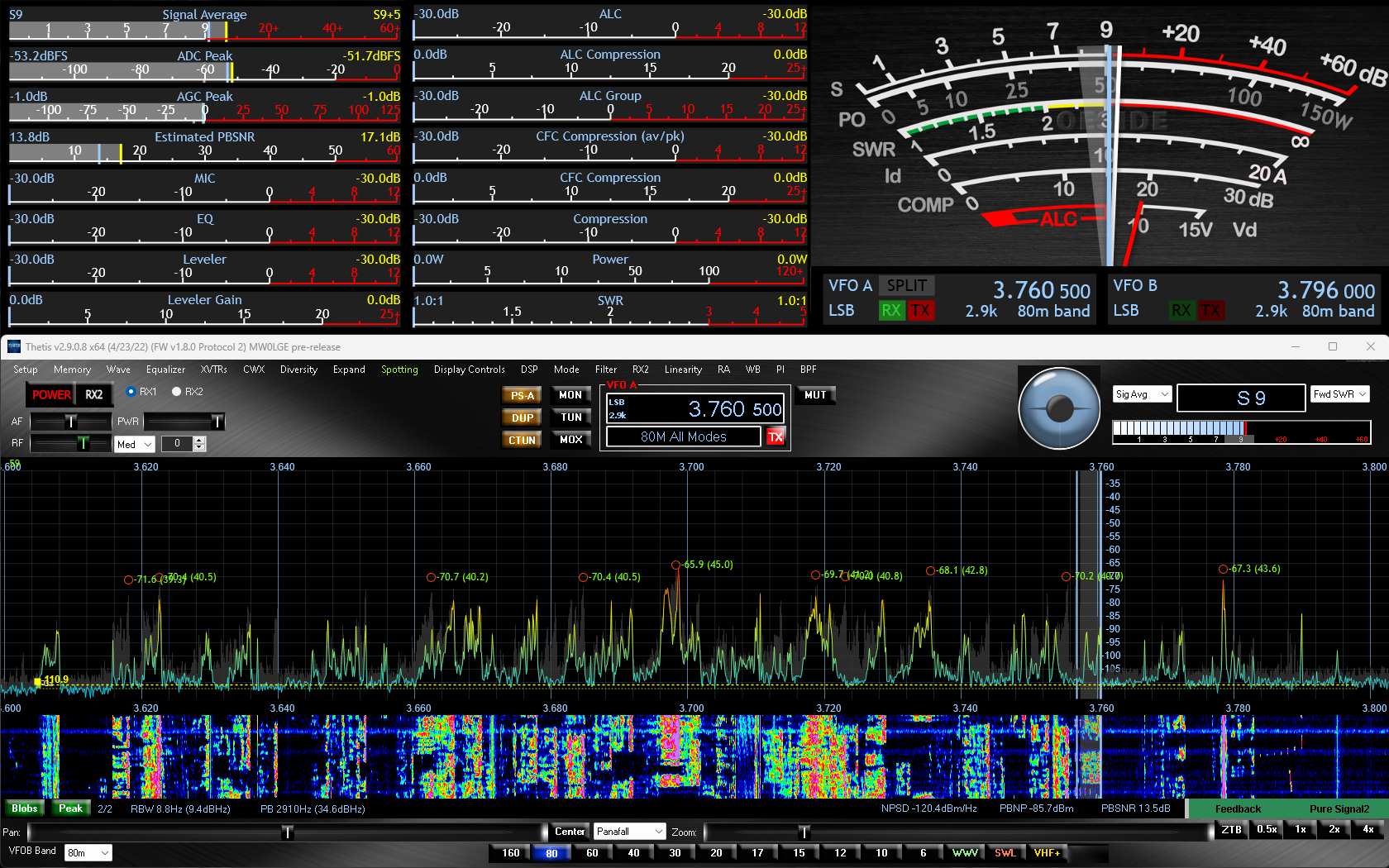Enable the CTUN click-tune button
This screenshot has width=1389, height=868.
coord(522,440)
